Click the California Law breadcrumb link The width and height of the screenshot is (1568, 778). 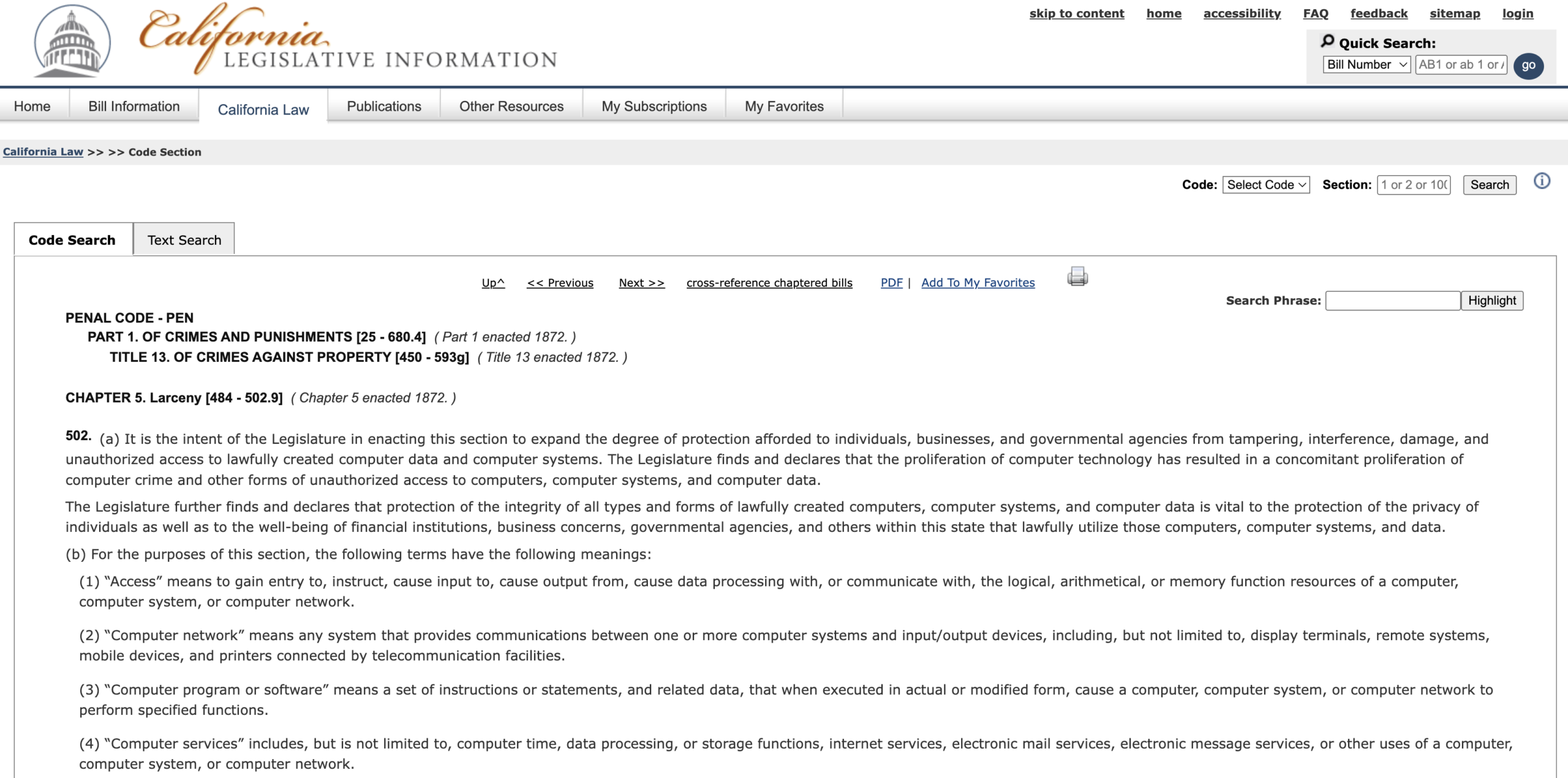[43, 152]
